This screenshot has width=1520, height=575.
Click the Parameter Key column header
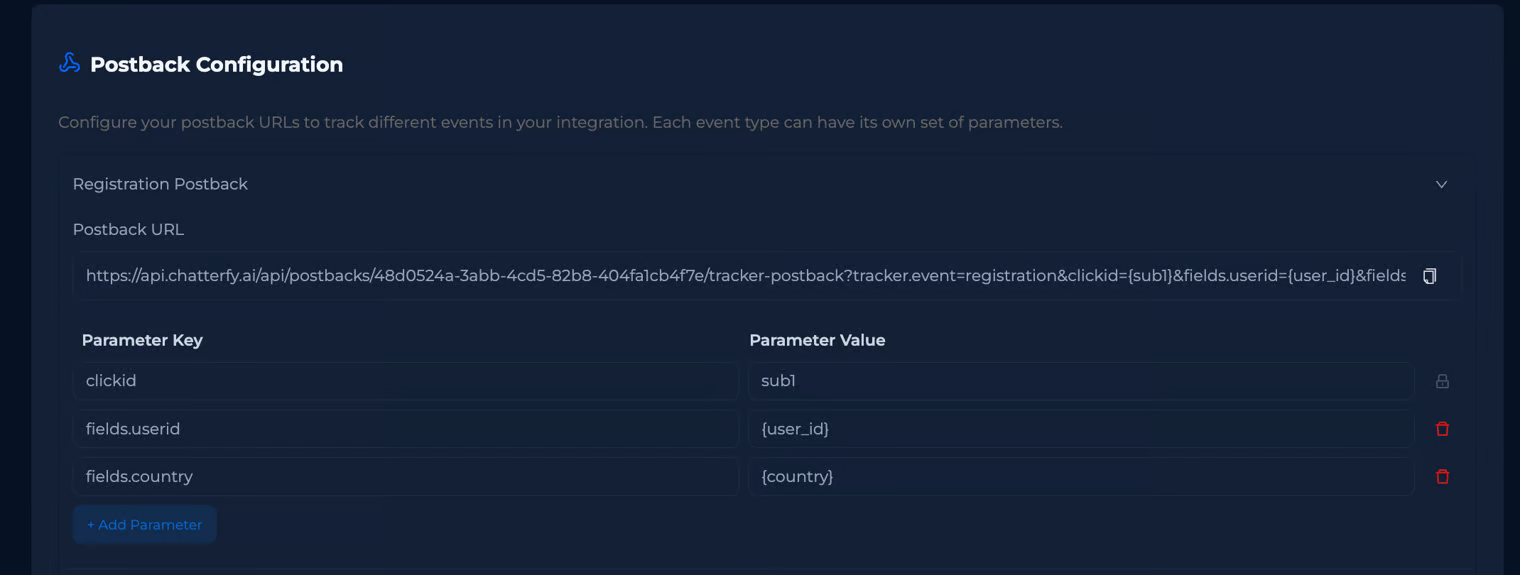[142, 340]
